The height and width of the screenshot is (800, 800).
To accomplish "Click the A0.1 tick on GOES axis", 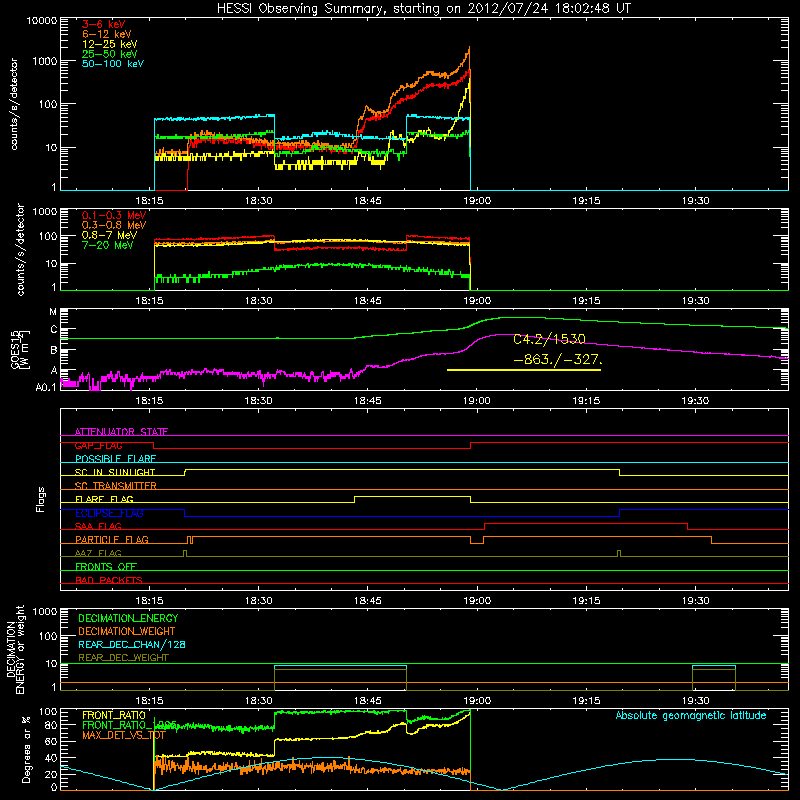I will (x=46, y=387).
